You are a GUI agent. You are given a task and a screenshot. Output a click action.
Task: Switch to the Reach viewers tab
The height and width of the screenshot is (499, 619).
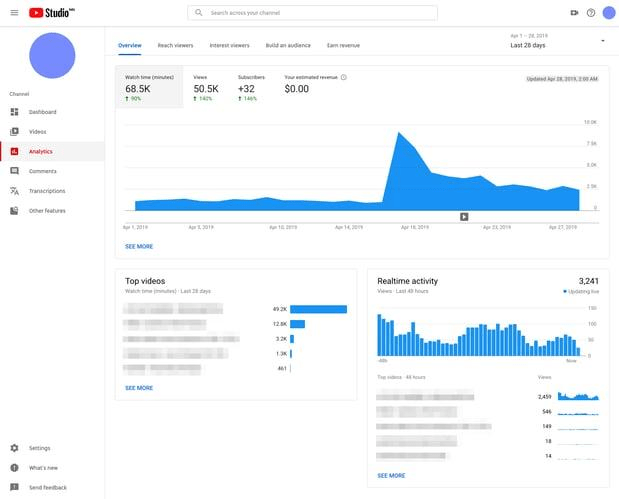tap(175, 45)
